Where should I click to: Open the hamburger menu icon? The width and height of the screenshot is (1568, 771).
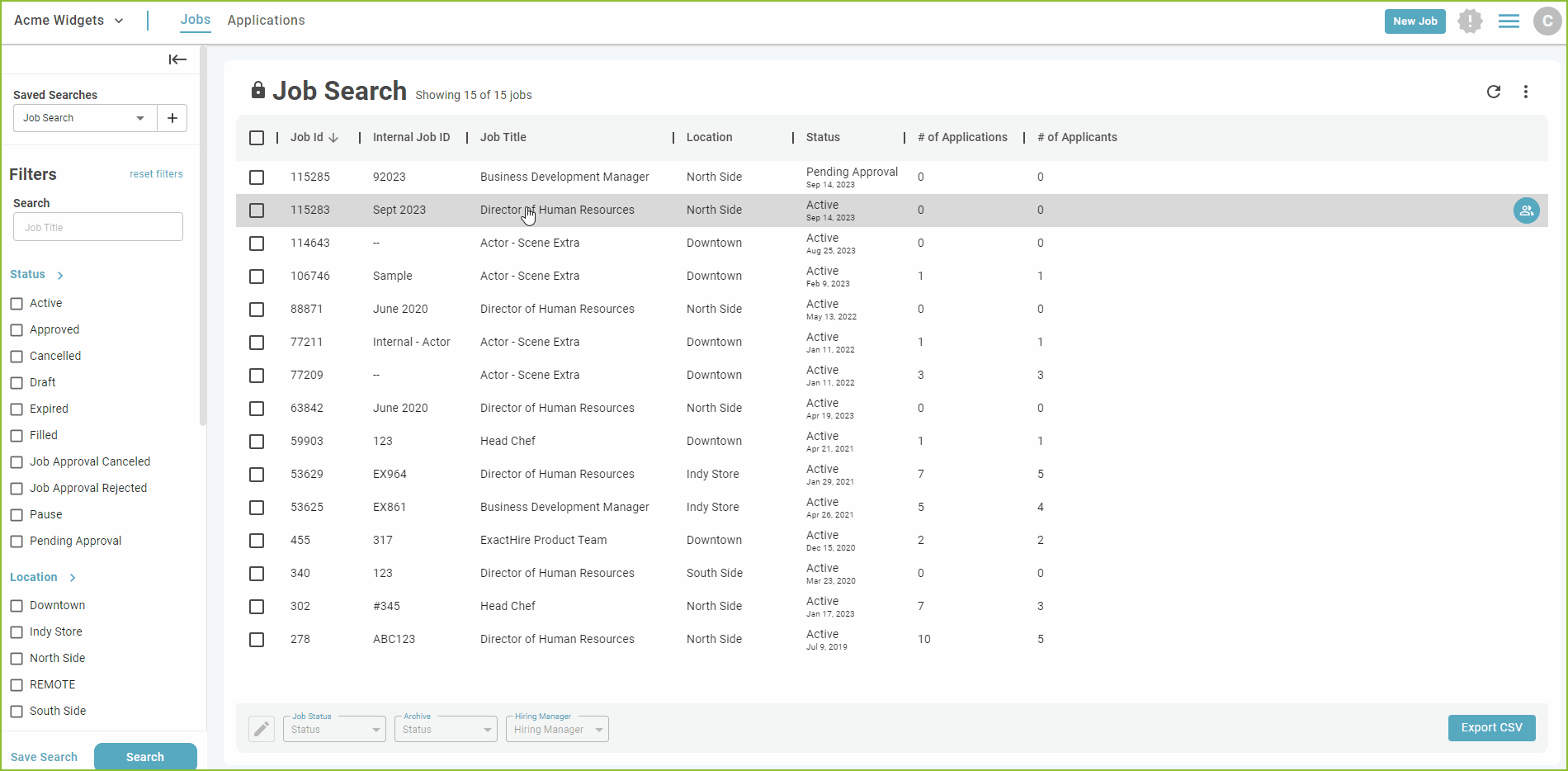1509,21
